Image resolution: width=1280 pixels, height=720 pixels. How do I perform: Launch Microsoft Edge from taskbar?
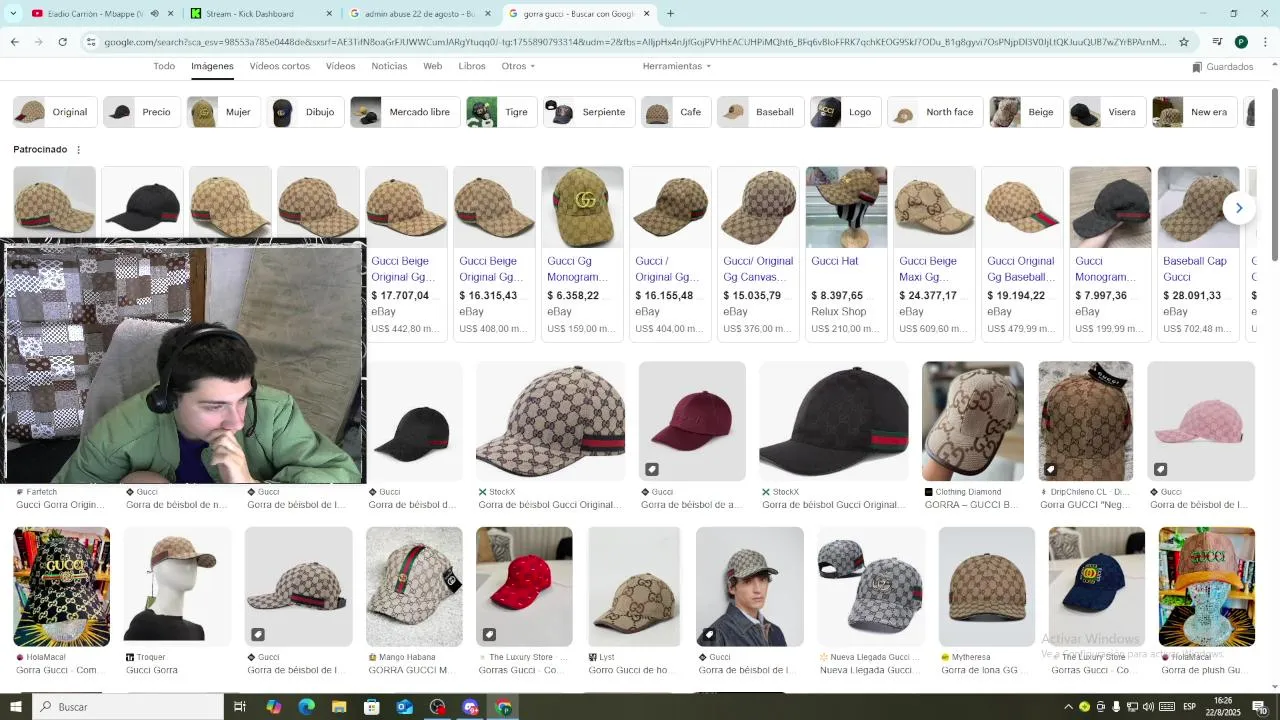(306, 707)
